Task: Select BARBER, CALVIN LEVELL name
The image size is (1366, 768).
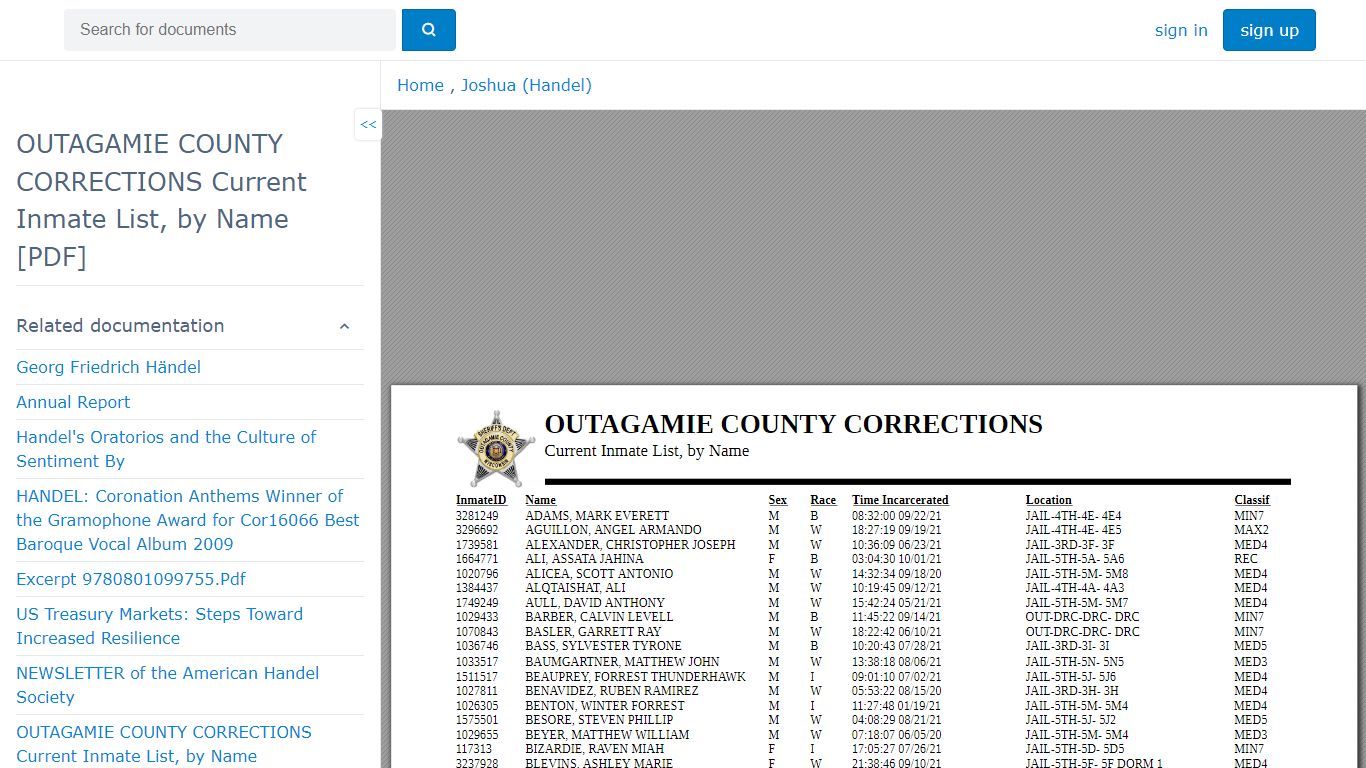Action: tap(599, 617)
